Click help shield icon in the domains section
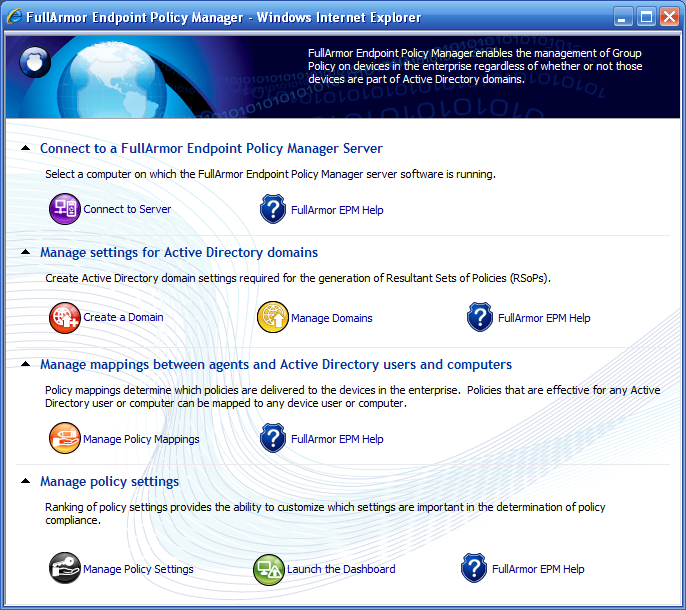The width and height of the screenshot is (686, 610). (x=480, y=317)
